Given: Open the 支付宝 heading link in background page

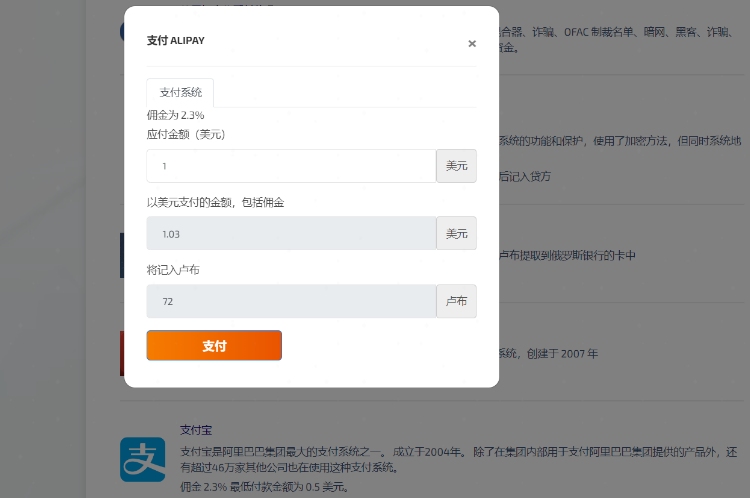Looking at the screenshot, I should click(196, 430).
